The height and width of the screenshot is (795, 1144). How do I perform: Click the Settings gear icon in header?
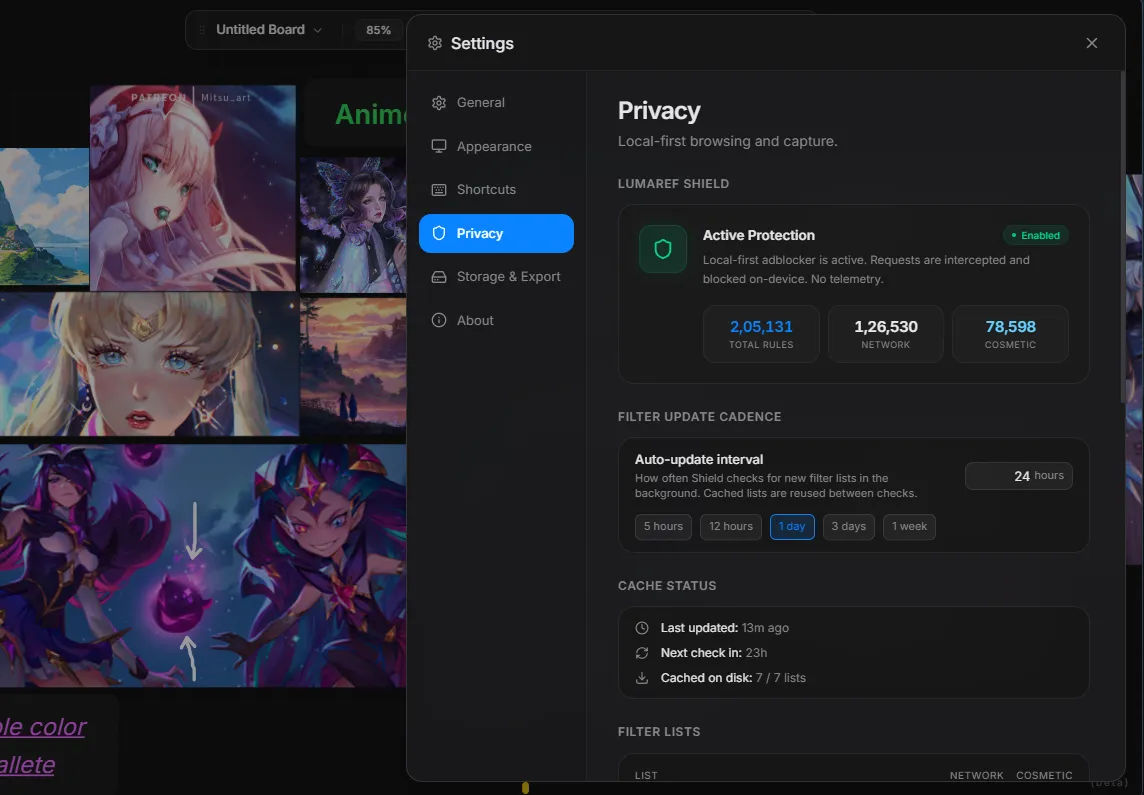click(x=435, y=43)
